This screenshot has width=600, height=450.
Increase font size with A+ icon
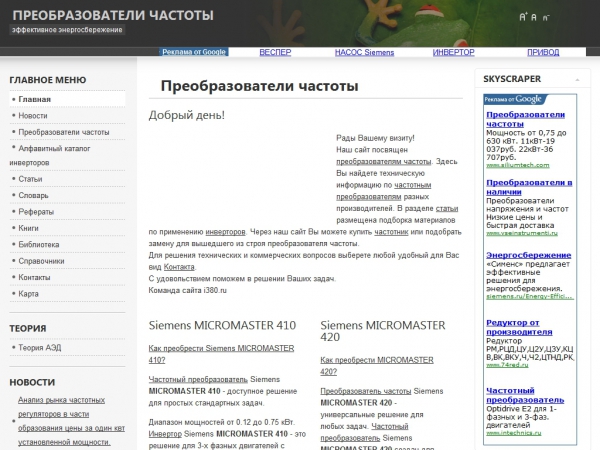coord(523,17)
